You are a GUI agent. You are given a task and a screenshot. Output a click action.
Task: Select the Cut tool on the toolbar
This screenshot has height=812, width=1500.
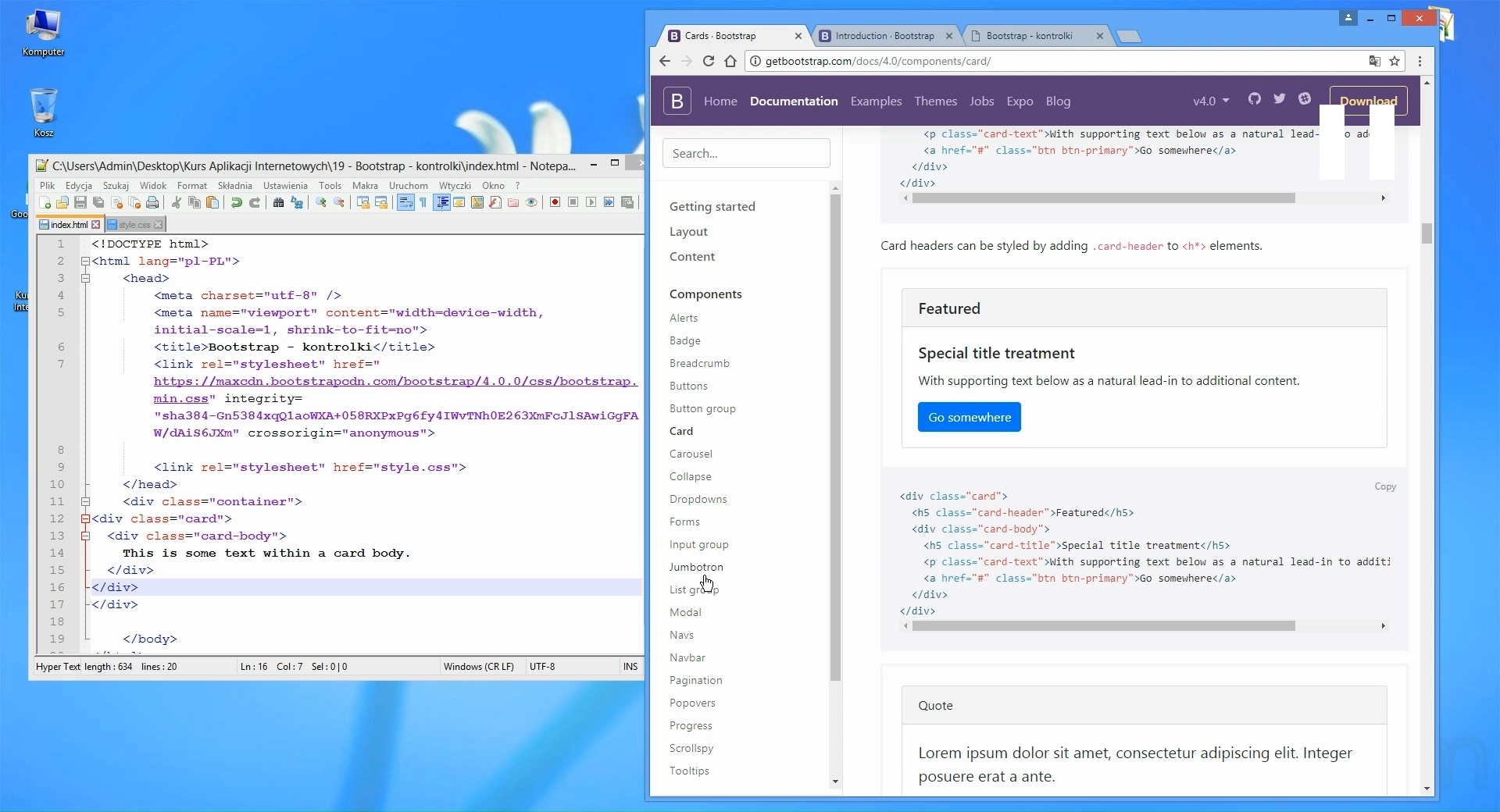coord(177,203)
